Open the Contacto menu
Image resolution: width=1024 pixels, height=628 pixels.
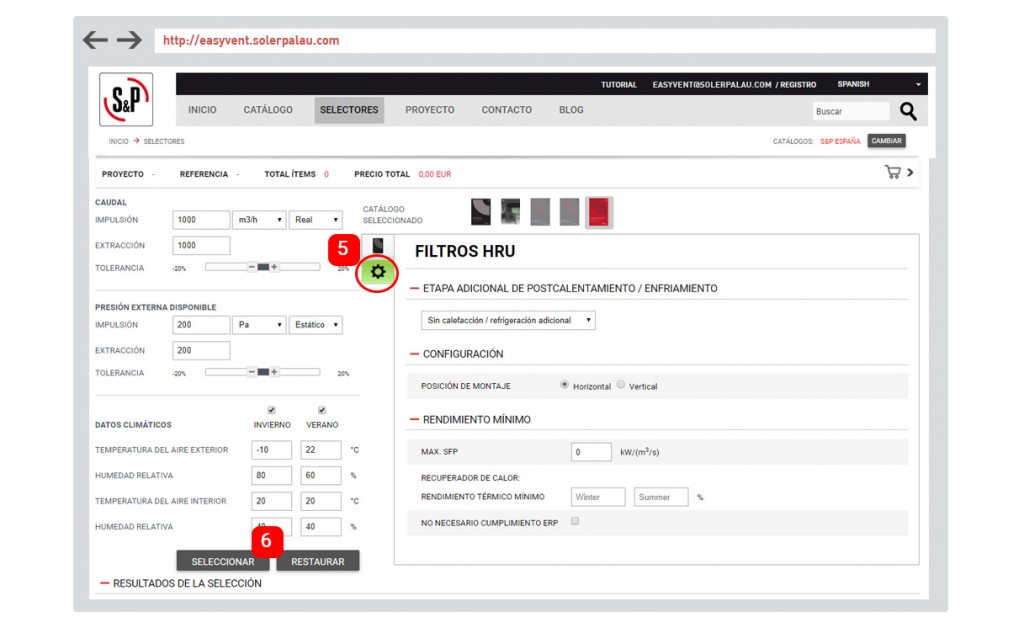[x=507, y=110]
